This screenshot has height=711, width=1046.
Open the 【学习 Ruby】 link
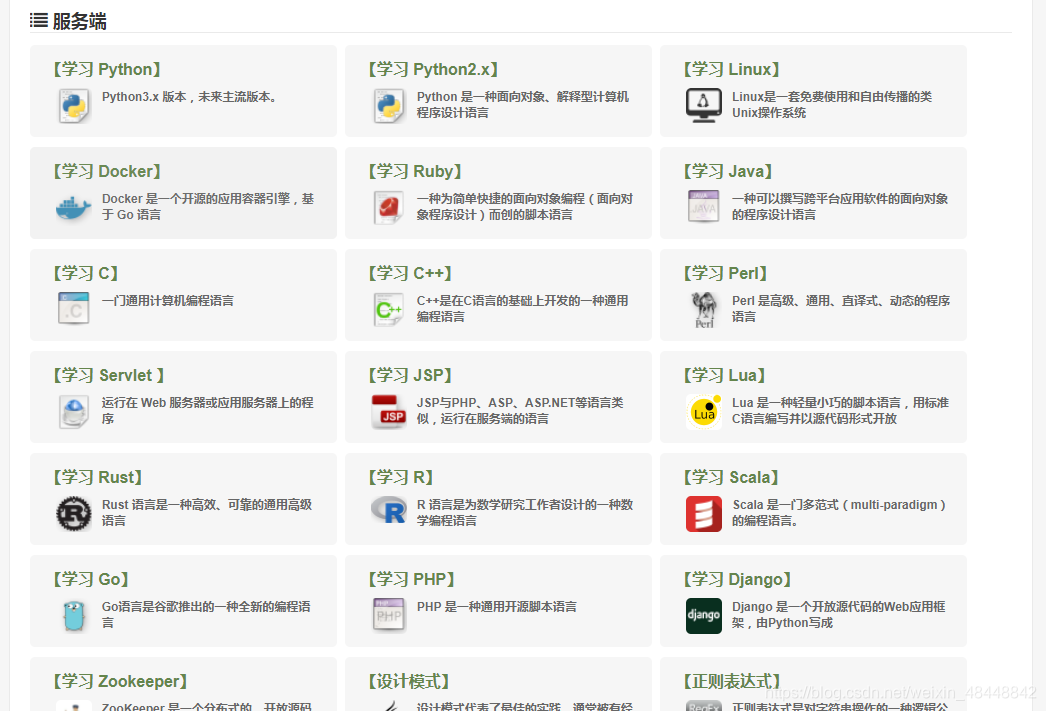point(415,171)
